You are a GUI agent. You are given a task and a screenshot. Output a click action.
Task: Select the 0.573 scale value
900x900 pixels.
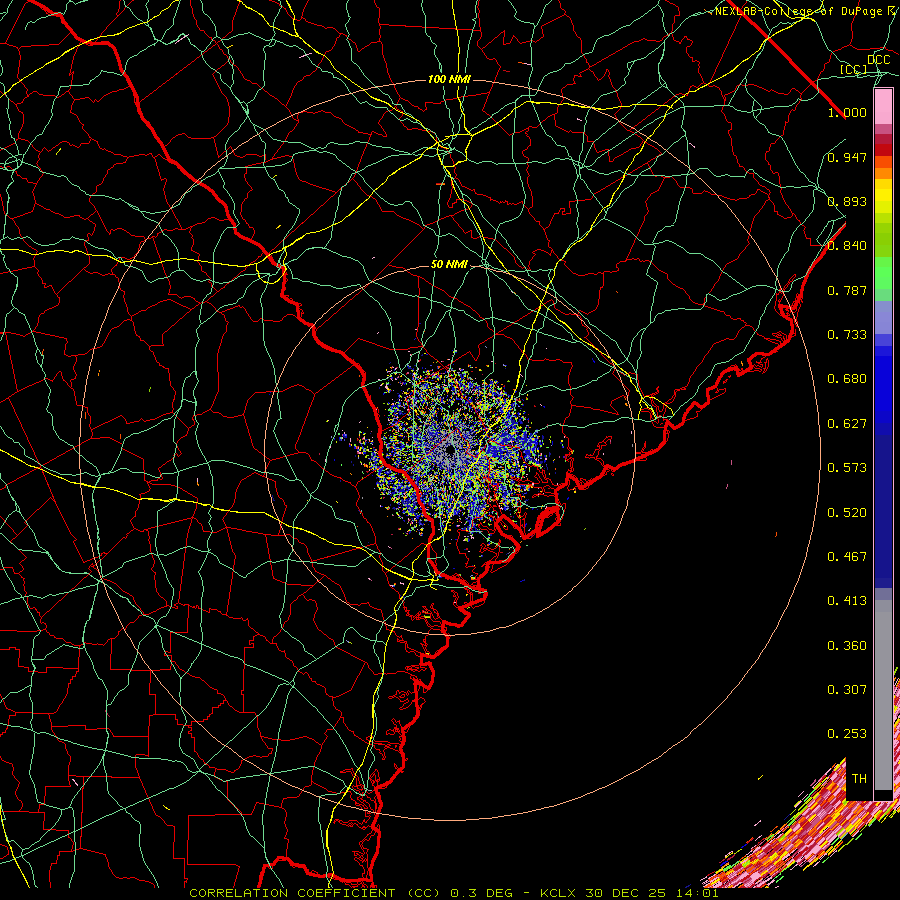[847, 468]
